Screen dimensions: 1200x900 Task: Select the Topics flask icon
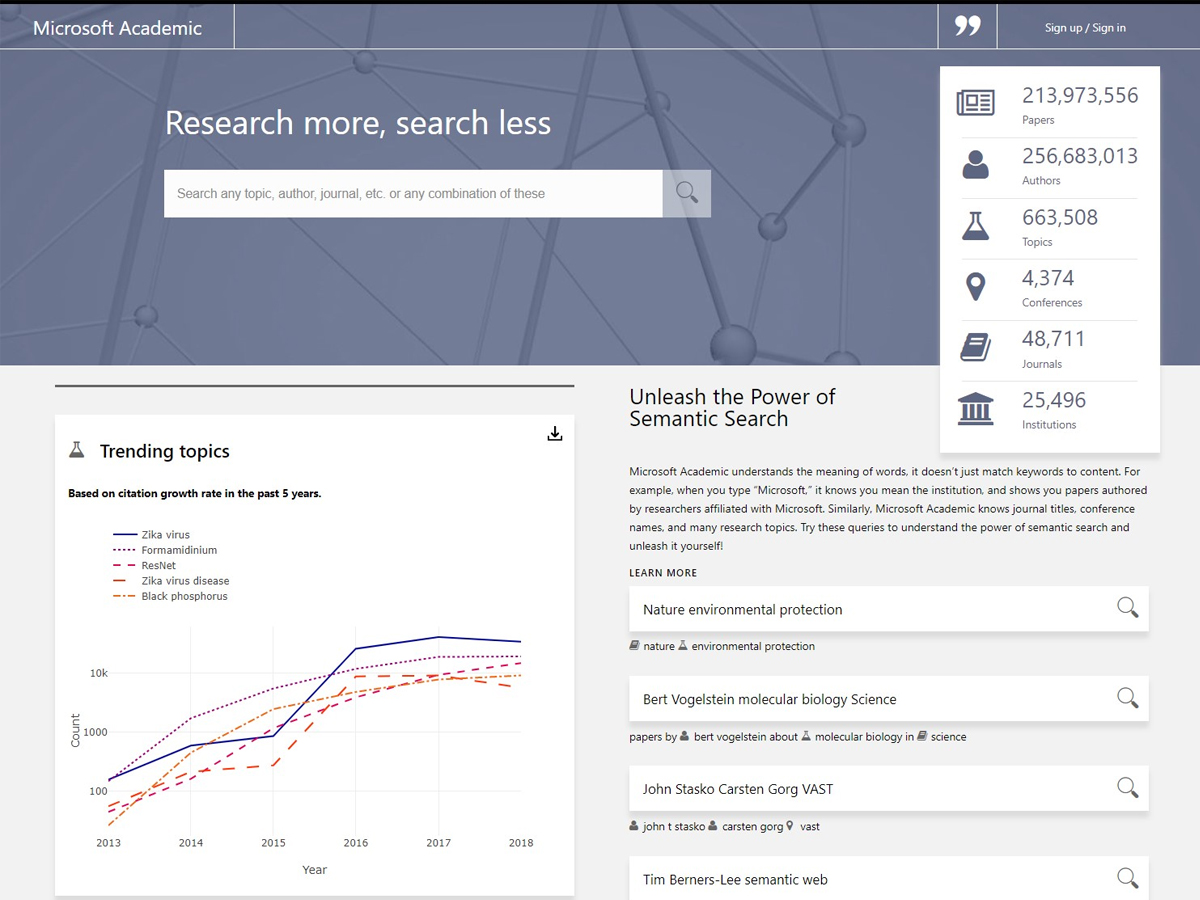[x=975, y=224]
